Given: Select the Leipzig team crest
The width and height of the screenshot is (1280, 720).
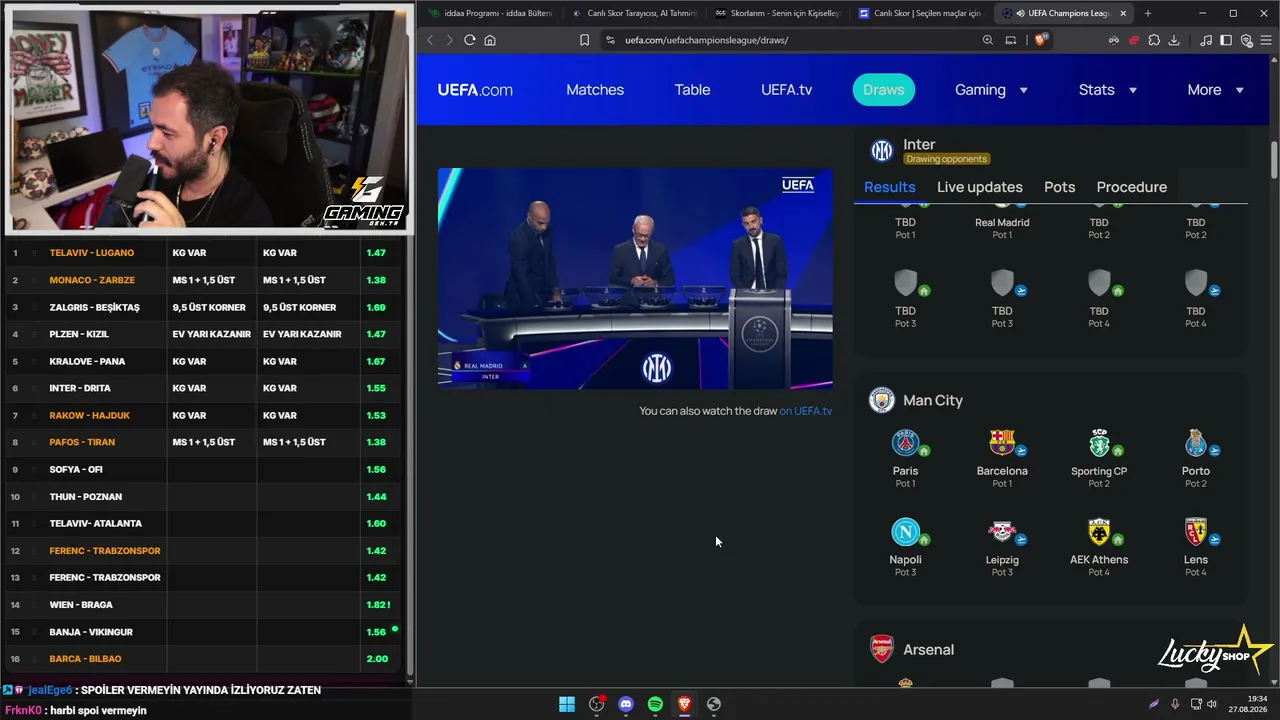Looking at the screenshot, I should coord(1002,532).
